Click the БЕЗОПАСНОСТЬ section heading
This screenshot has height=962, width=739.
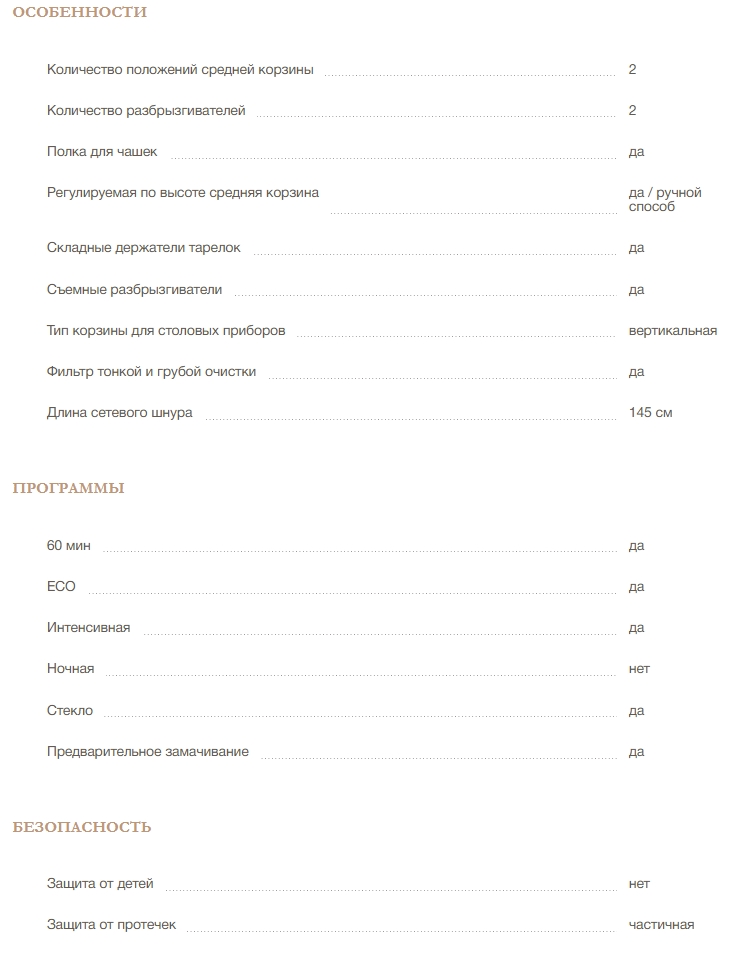point(82,827)
